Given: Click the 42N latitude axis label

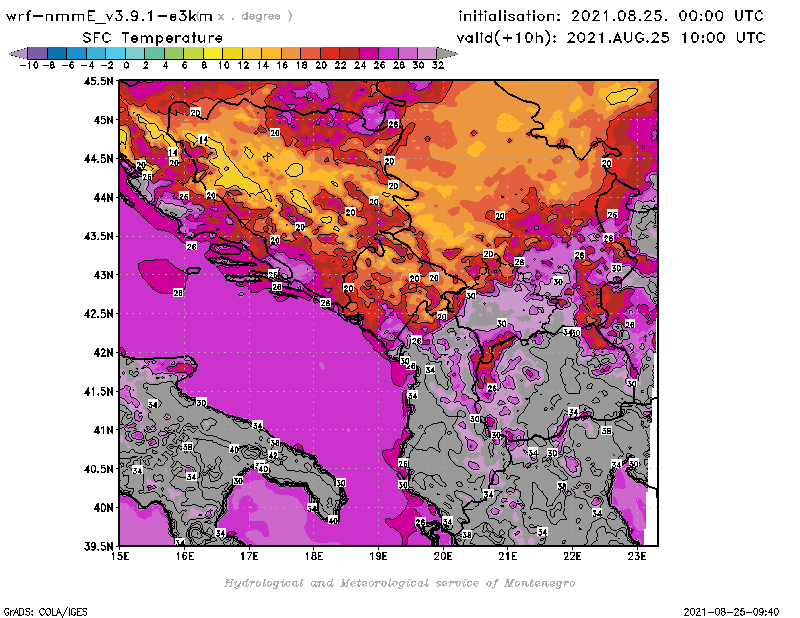Looking at the screenshot, I should pyautogui.click(x=103, y=353).
